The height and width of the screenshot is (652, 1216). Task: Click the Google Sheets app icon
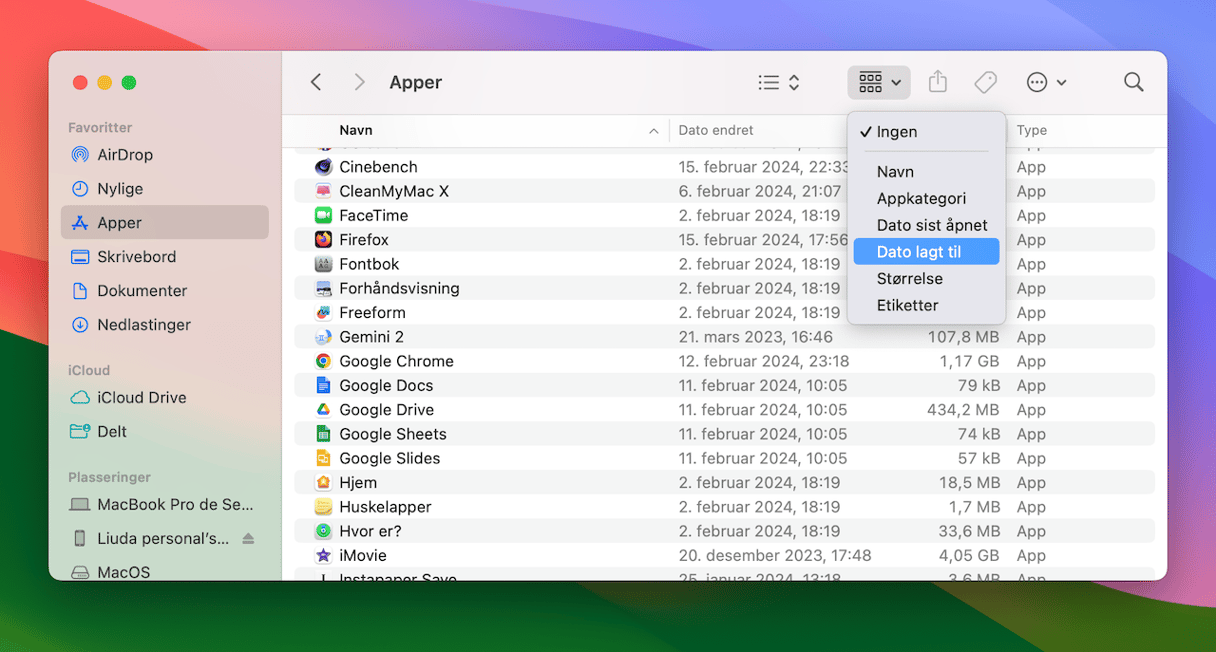[323, 434]
